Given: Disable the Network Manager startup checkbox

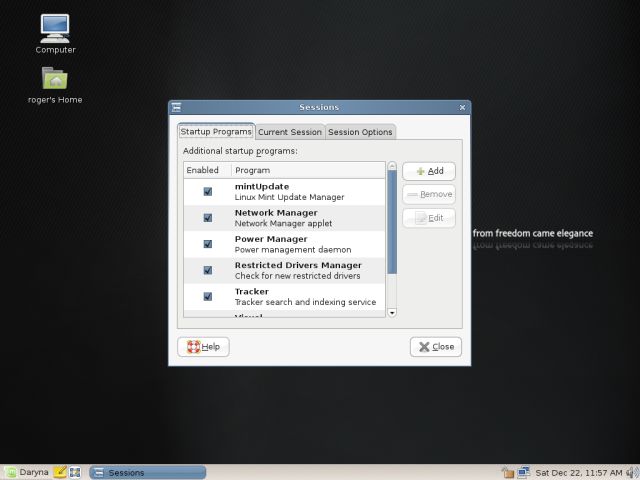Looking at the screenshot, I should (x=208, y=218).
